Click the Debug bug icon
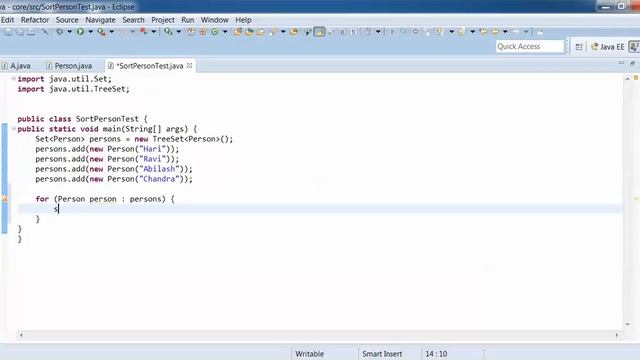The image size is (640, 360). tap(60, 31)
